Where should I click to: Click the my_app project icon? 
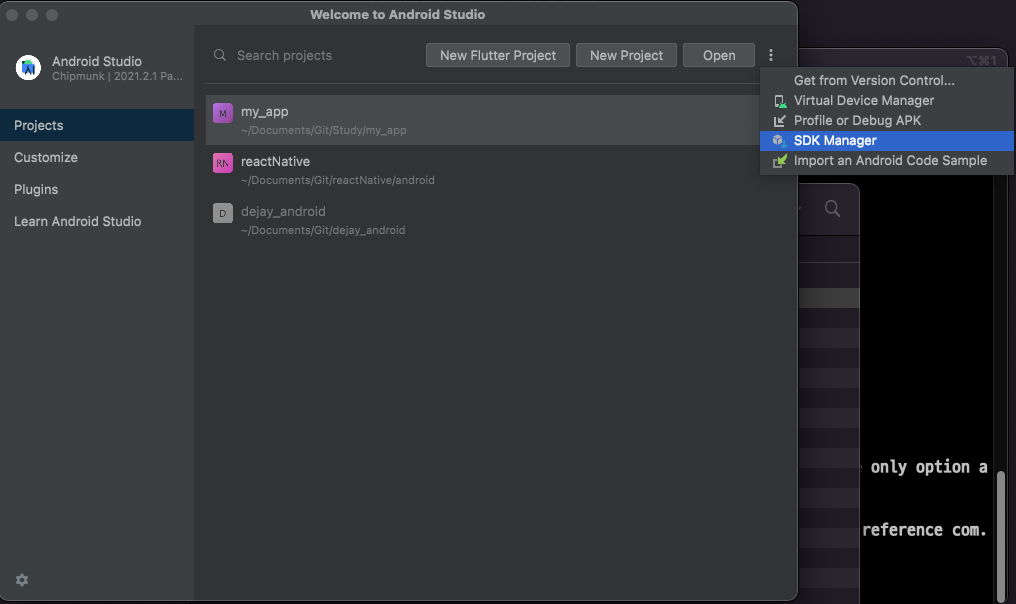223,113
